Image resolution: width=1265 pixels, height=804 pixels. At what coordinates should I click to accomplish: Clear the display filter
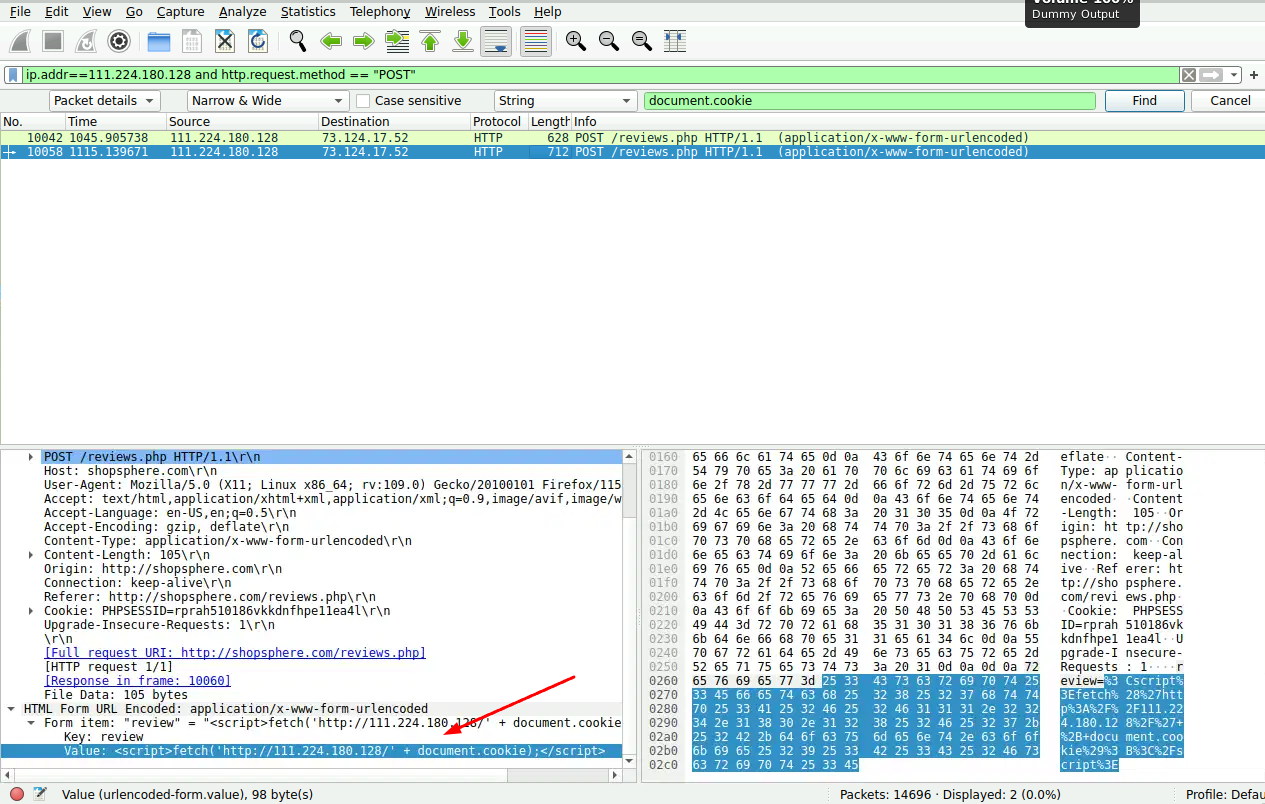1188,75
